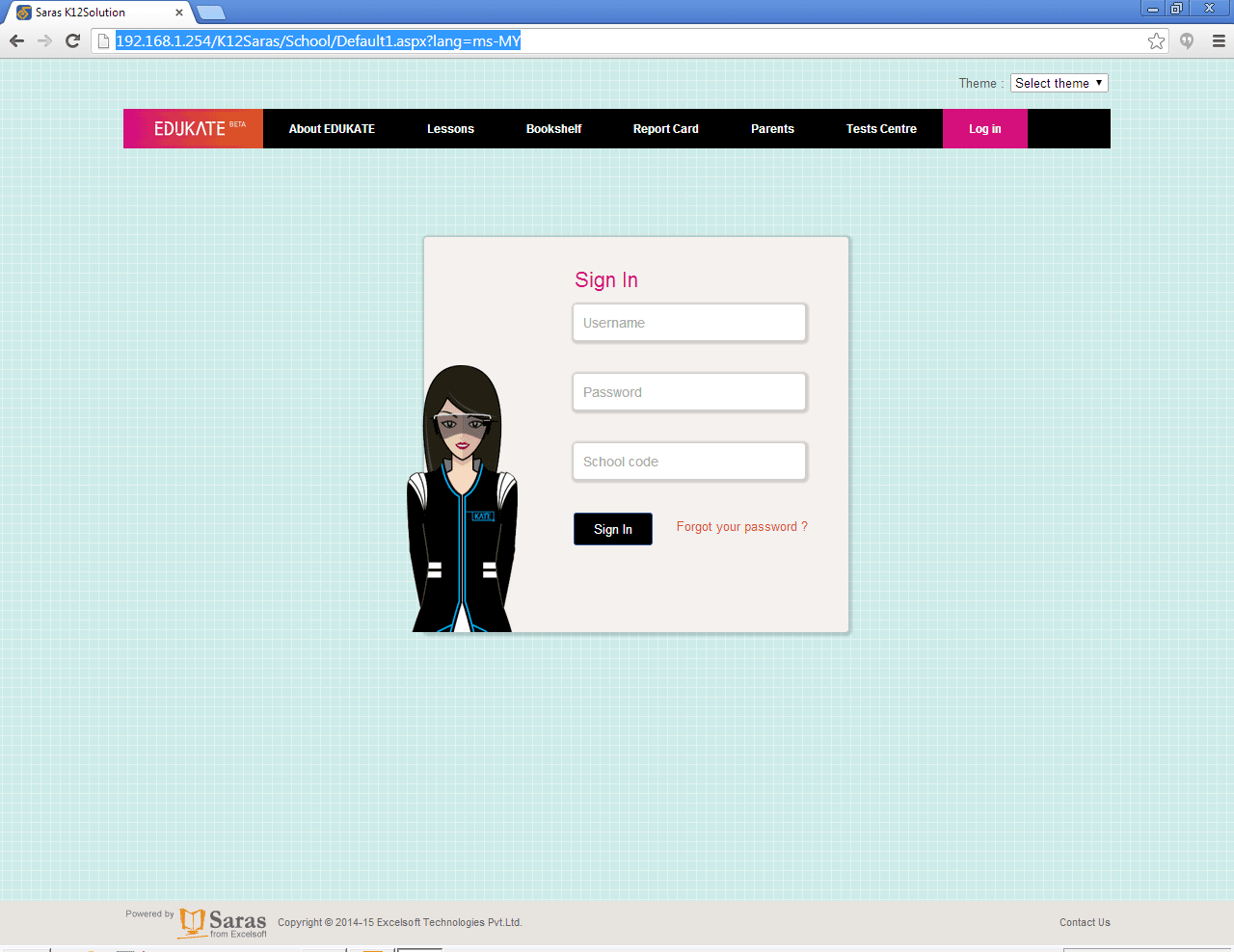
Task: Open the Bookshelf menu item
Action: [553, 128]
